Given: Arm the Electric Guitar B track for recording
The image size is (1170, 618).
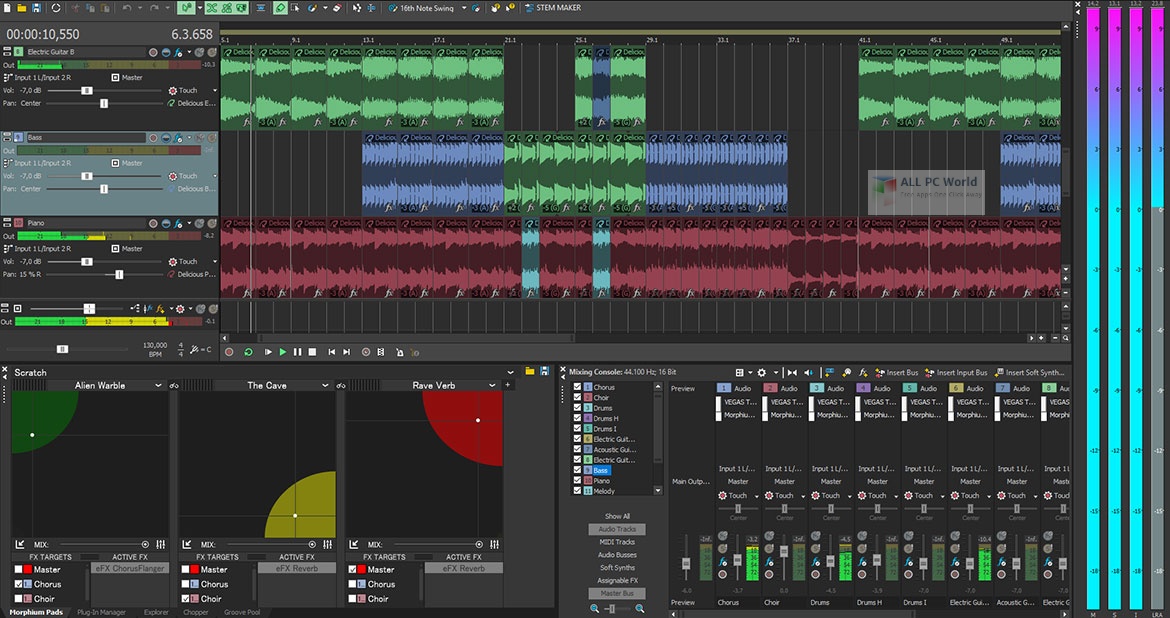Looking at the screenshot, I should click(153, 52).
